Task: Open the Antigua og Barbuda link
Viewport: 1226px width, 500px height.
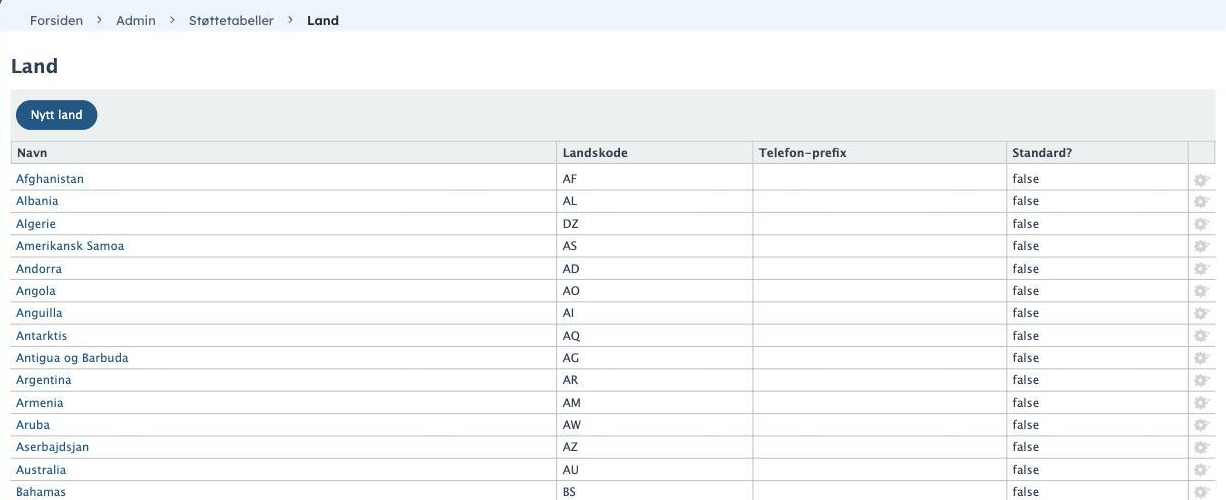Action: 72,358
